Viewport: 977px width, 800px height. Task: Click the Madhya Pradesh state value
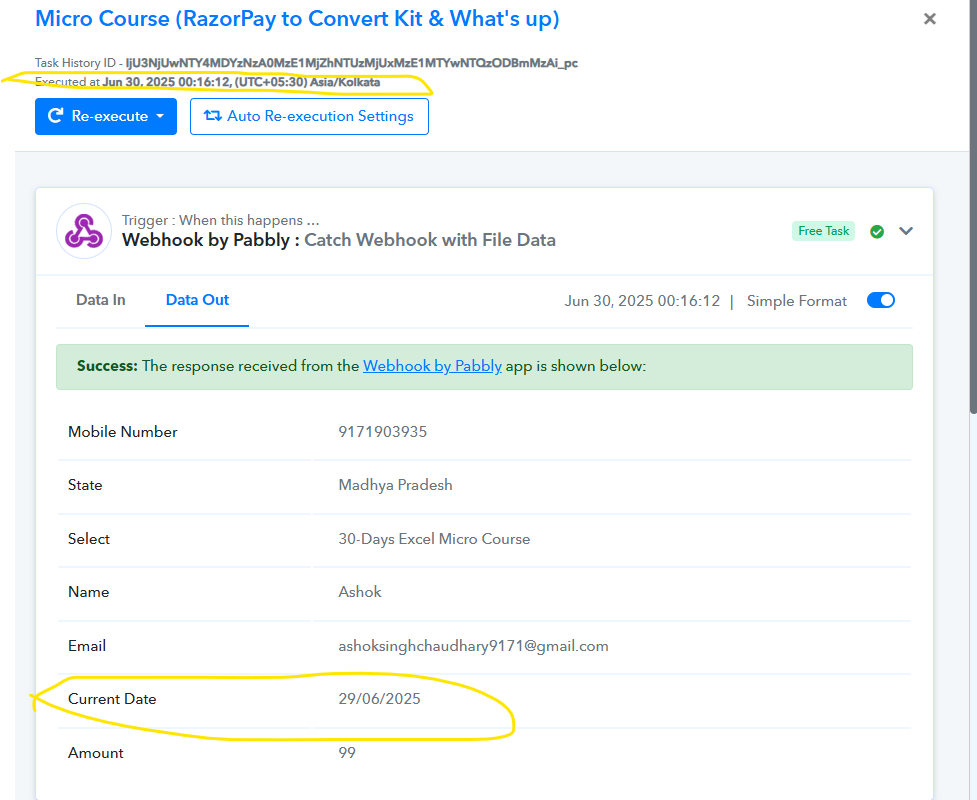[x=395, y=485]
